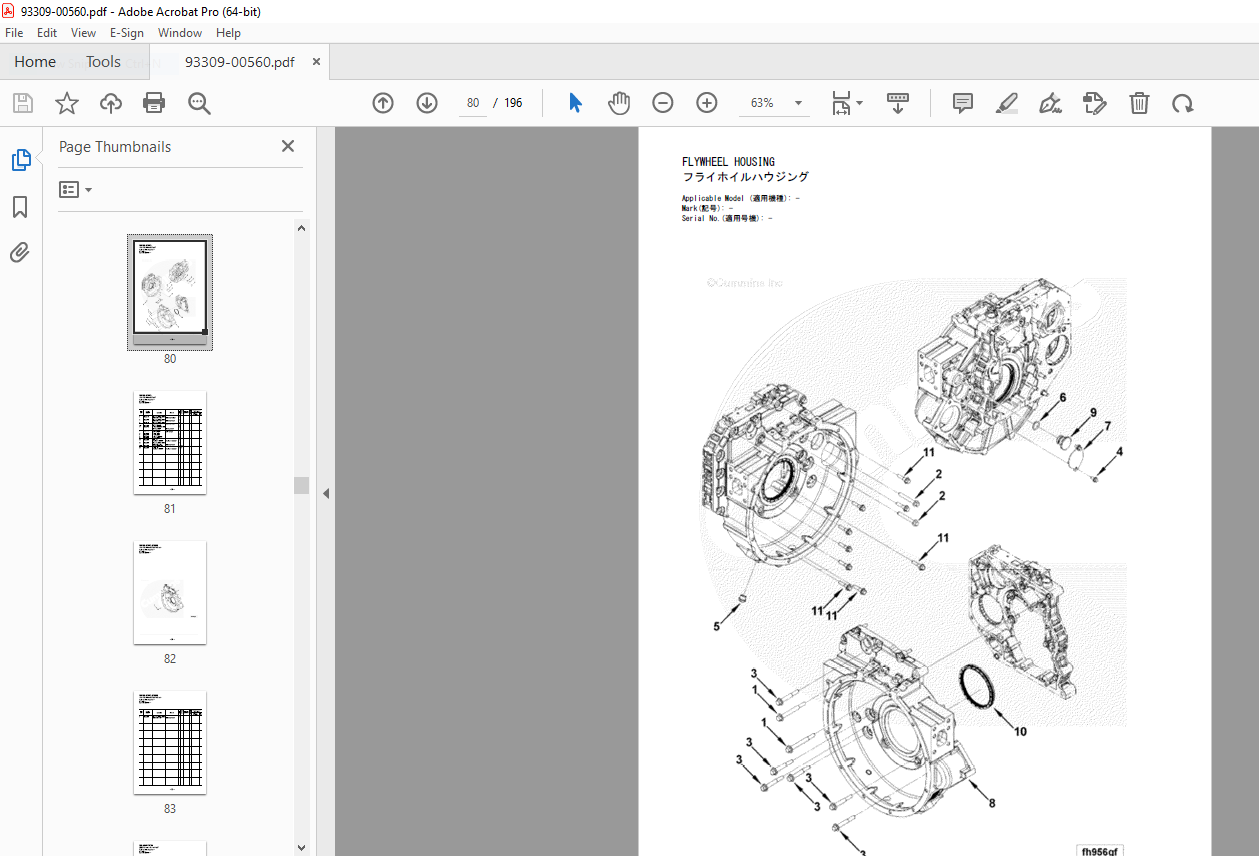Open the Edit menu
This screenshot has height=856, width=1259.
click(x=47, y=33)
